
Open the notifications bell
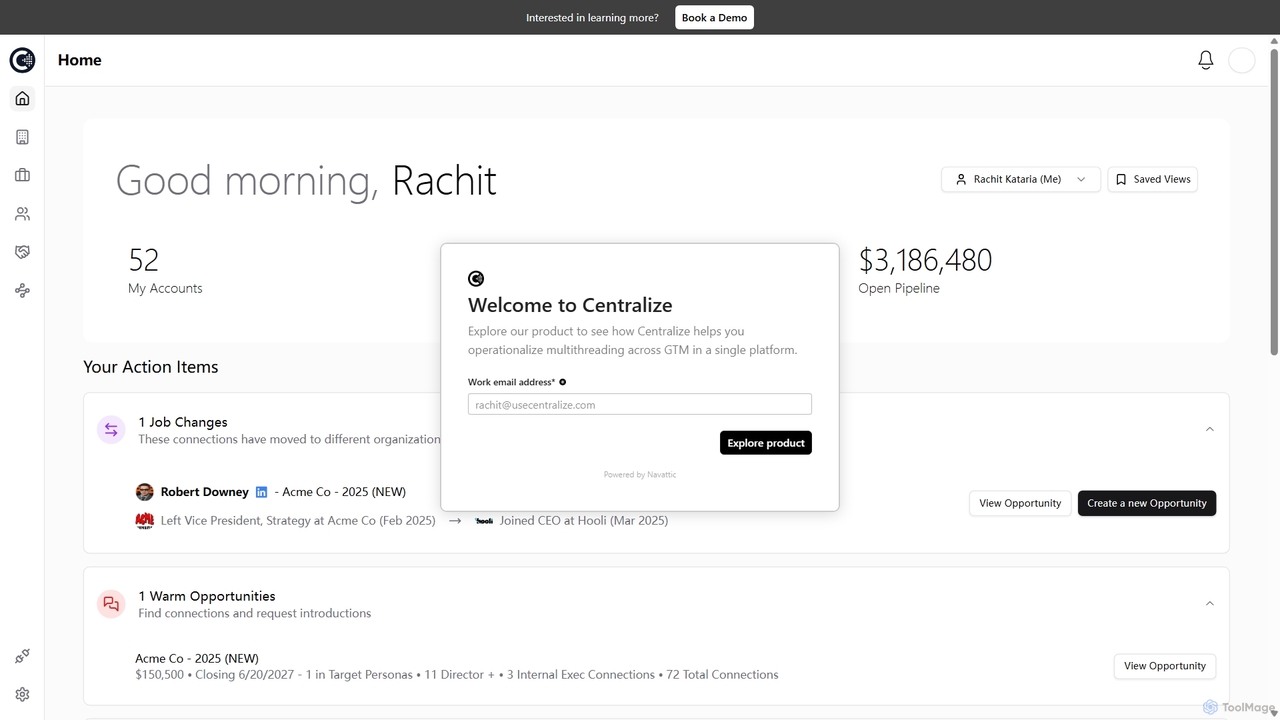pyautogui.click(x=1206, y=60)
